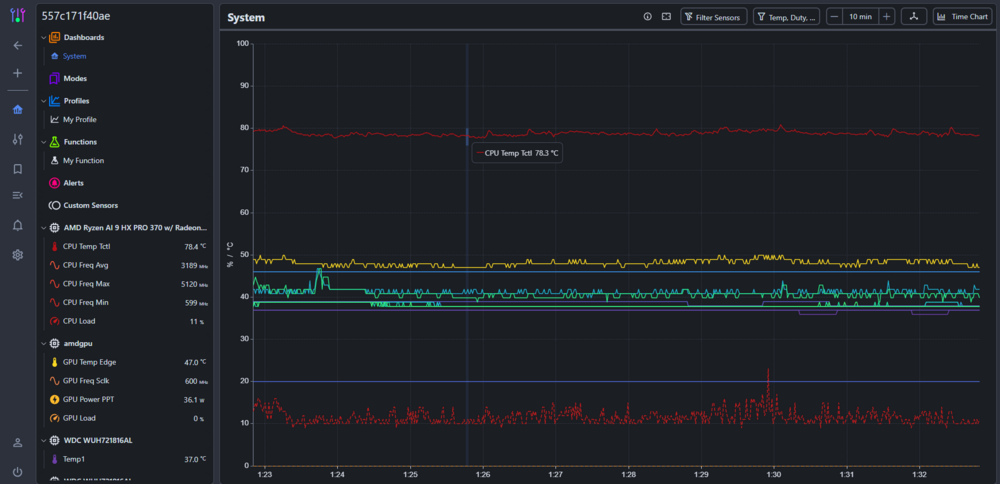
Task: Click the CPU Load gauge icon
Action: click(54, 321)
